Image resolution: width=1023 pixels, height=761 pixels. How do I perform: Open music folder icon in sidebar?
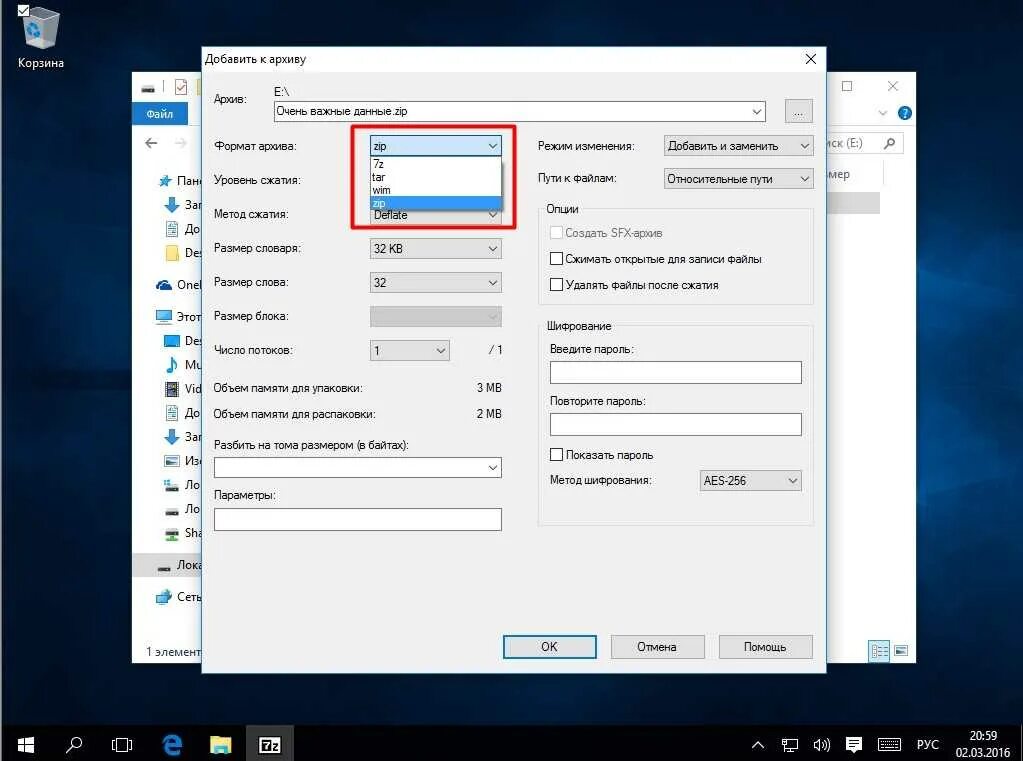[172, 364]
